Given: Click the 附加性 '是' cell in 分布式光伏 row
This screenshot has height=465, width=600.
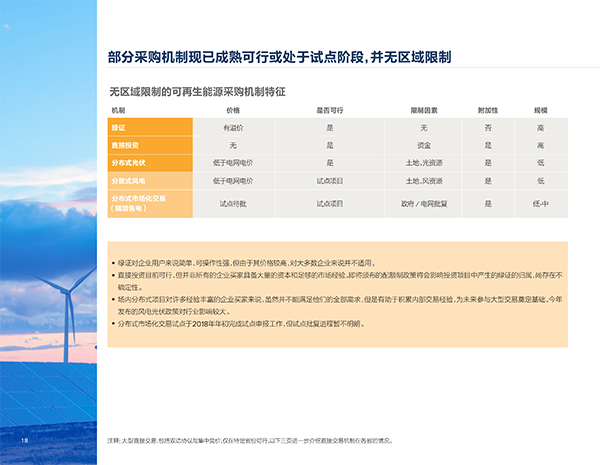Looking at the screenshot, I should (488, 163).
